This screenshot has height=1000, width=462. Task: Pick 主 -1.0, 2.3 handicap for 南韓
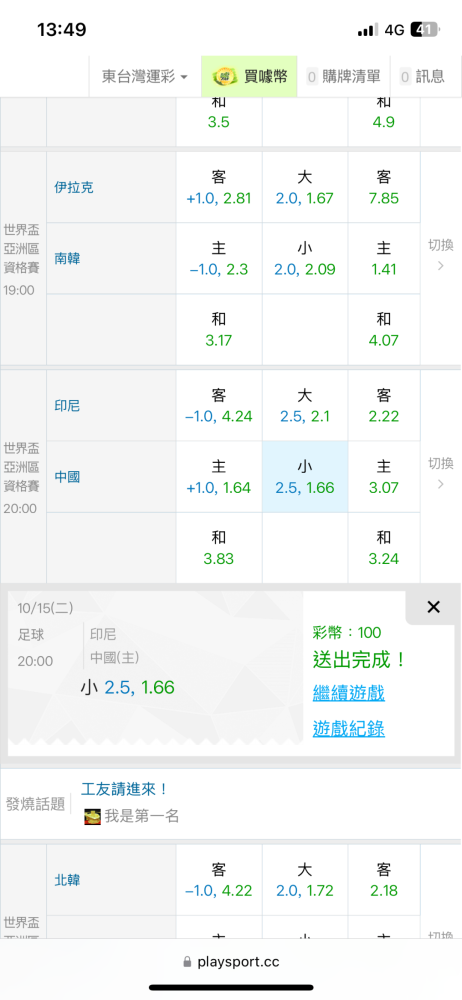tap(219, 258)
